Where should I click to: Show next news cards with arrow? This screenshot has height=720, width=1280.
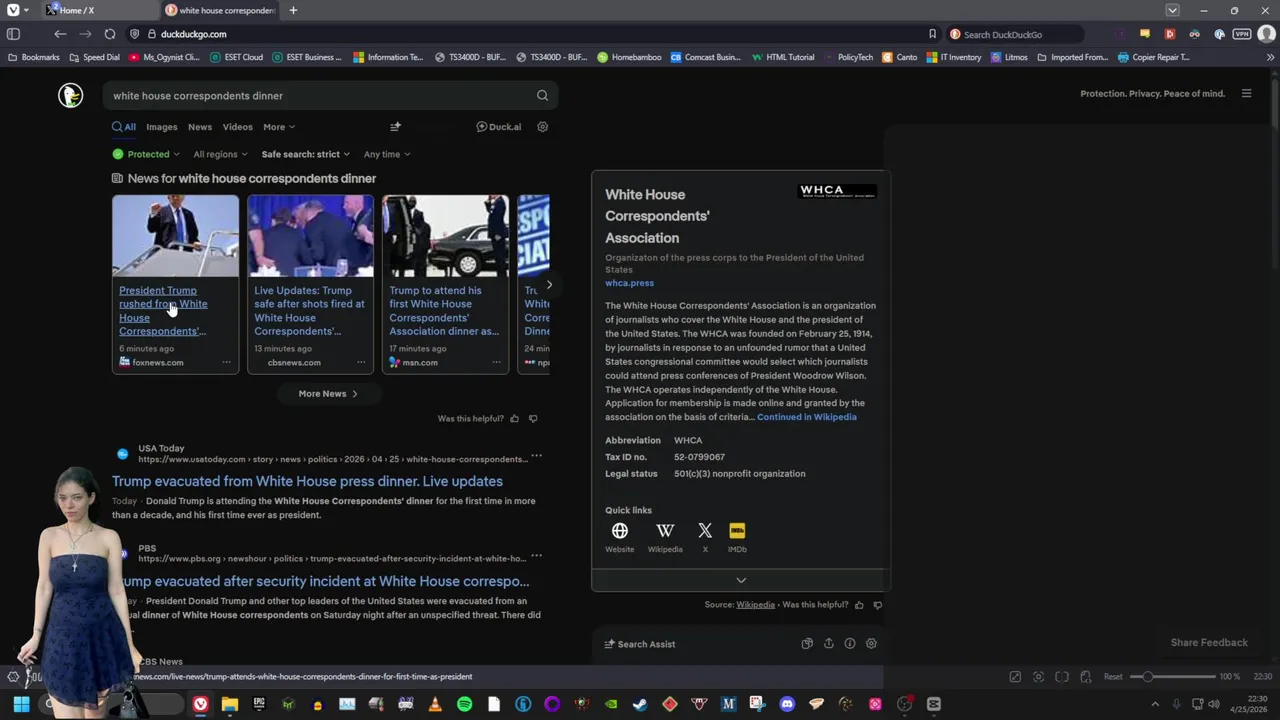pos(548,285)
